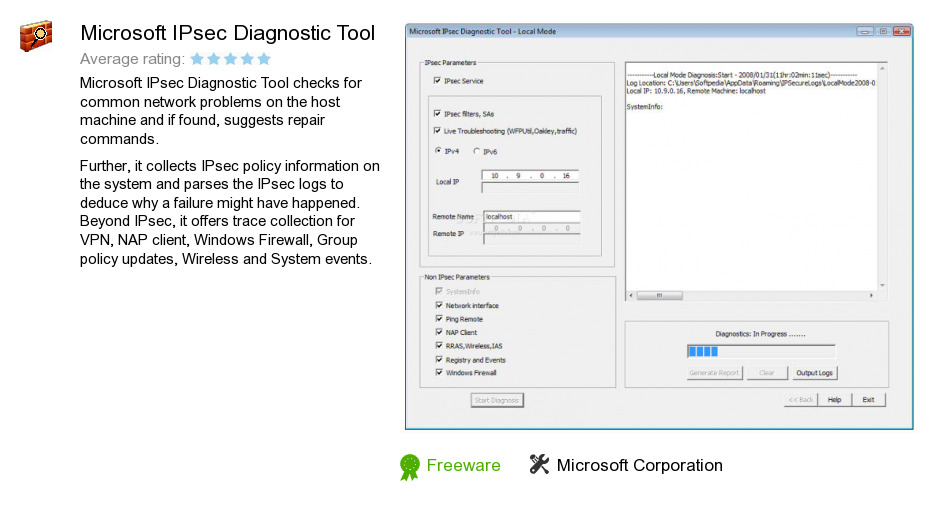
Task: Toggle the Windows Firewall checkbox
Action: [439, 372]
